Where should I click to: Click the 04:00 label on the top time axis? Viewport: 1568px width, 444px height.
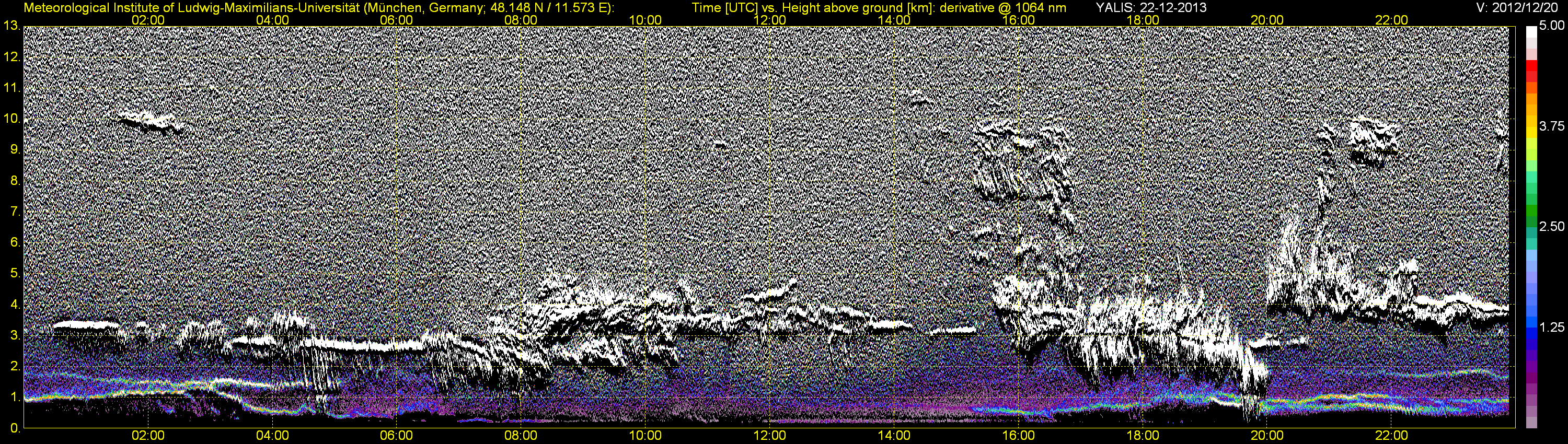272,20
